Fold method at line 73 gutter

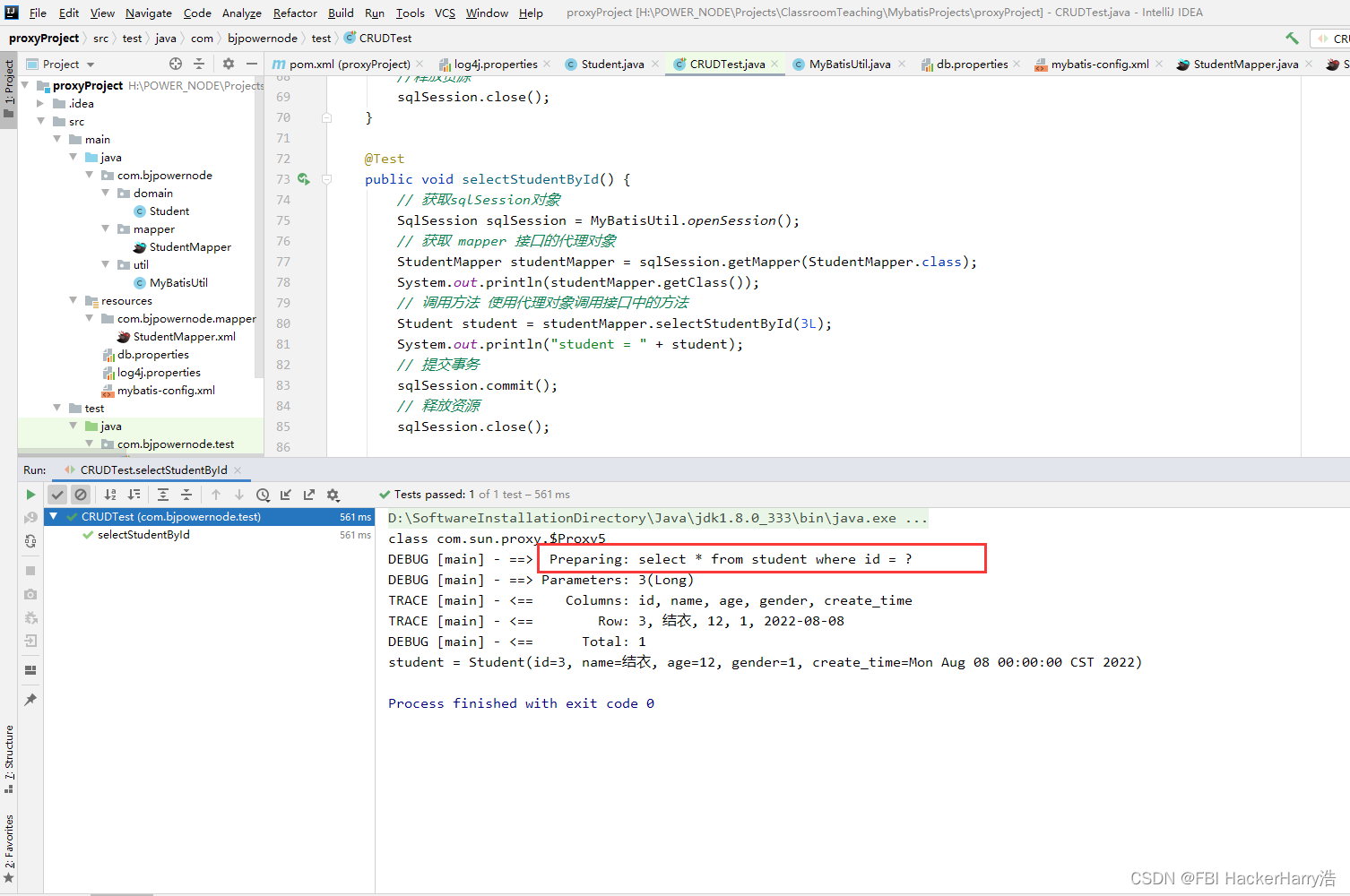[326, 179]
